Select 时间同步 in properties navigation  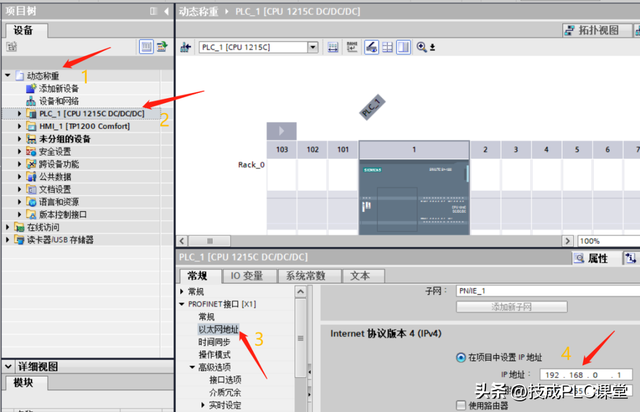[x=214, y=342]
